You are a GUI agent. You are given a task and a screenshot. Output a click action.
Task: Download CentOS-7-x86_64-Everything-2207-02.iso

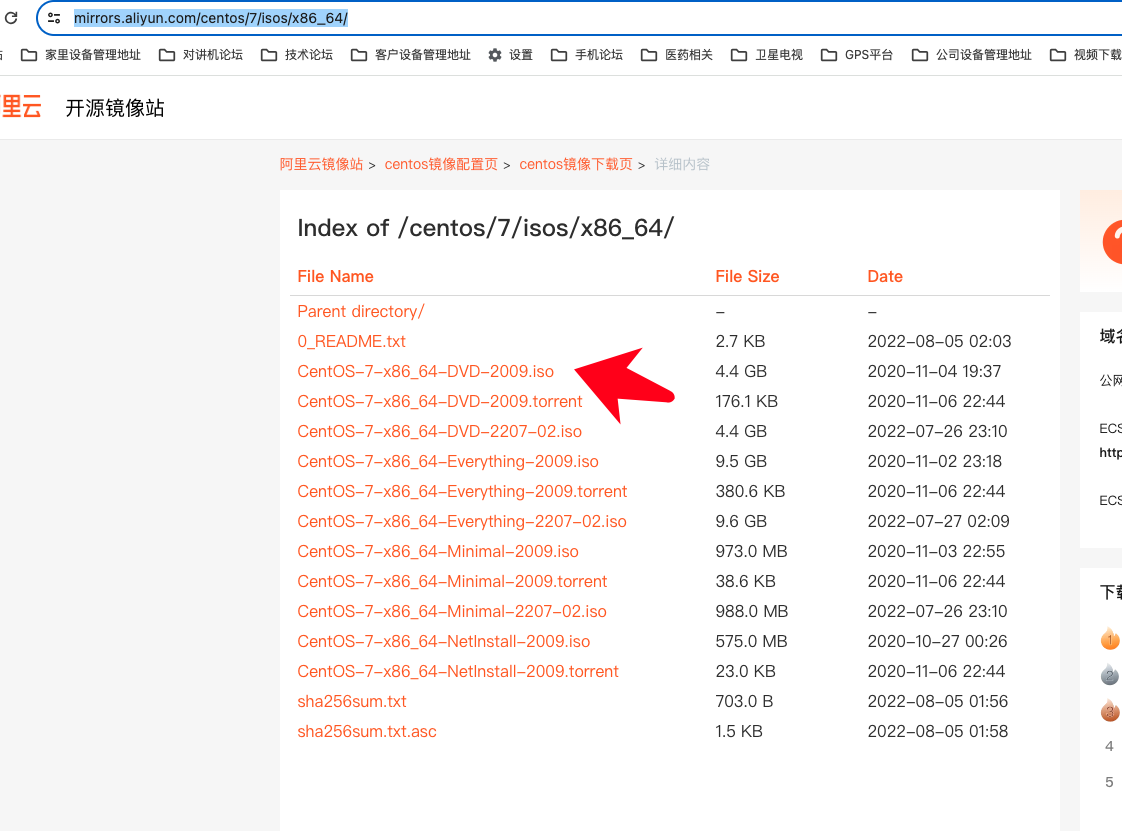[462, 522]
